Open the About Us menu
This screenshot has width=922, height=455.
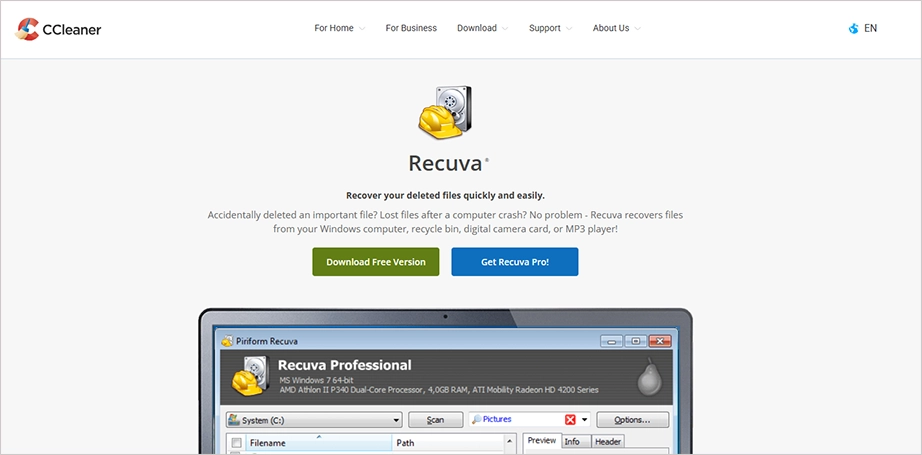pyautogui.click(x=611, y=28)
